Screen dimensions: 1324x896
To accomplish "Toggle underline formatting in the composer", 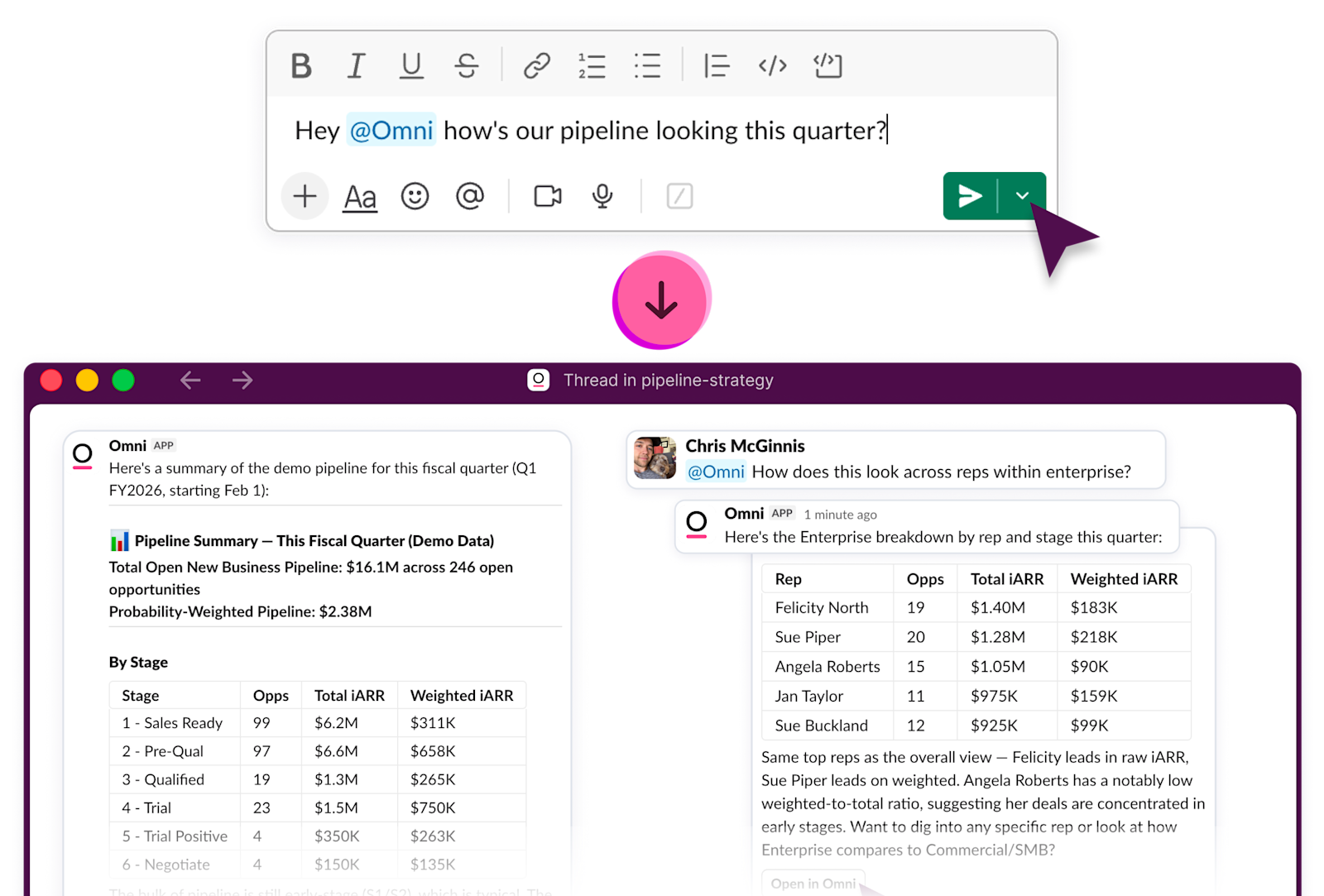I will pos(411,65).
